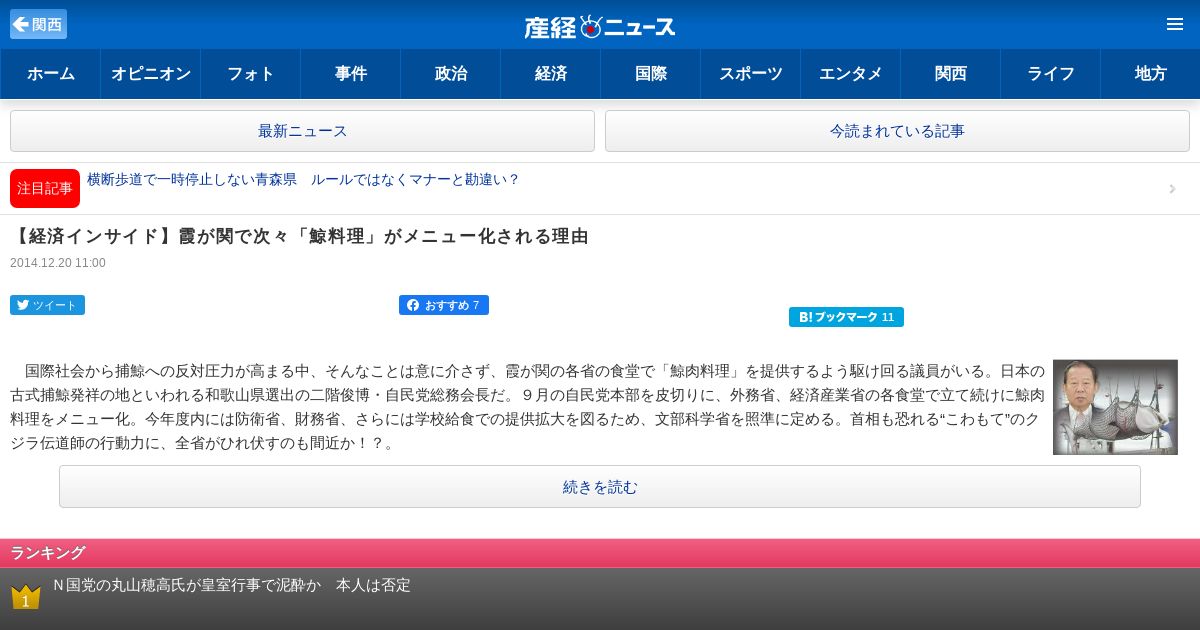The height and width of the screenshot is (630, 1200).
Task: Click the 続きを読む button
Action: [x=600, y=487]
